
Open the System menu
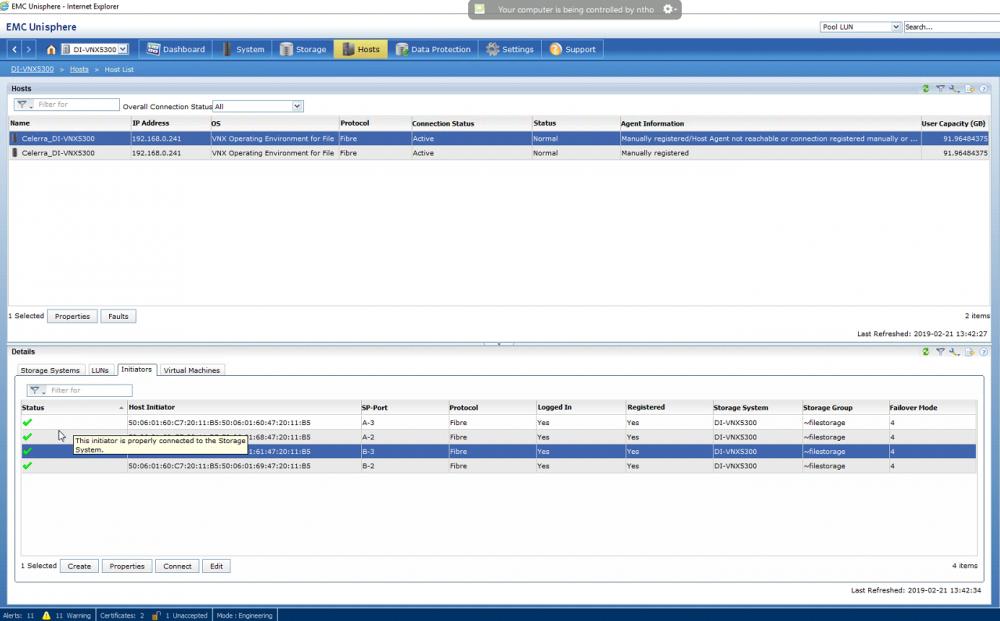coord(243,49)
